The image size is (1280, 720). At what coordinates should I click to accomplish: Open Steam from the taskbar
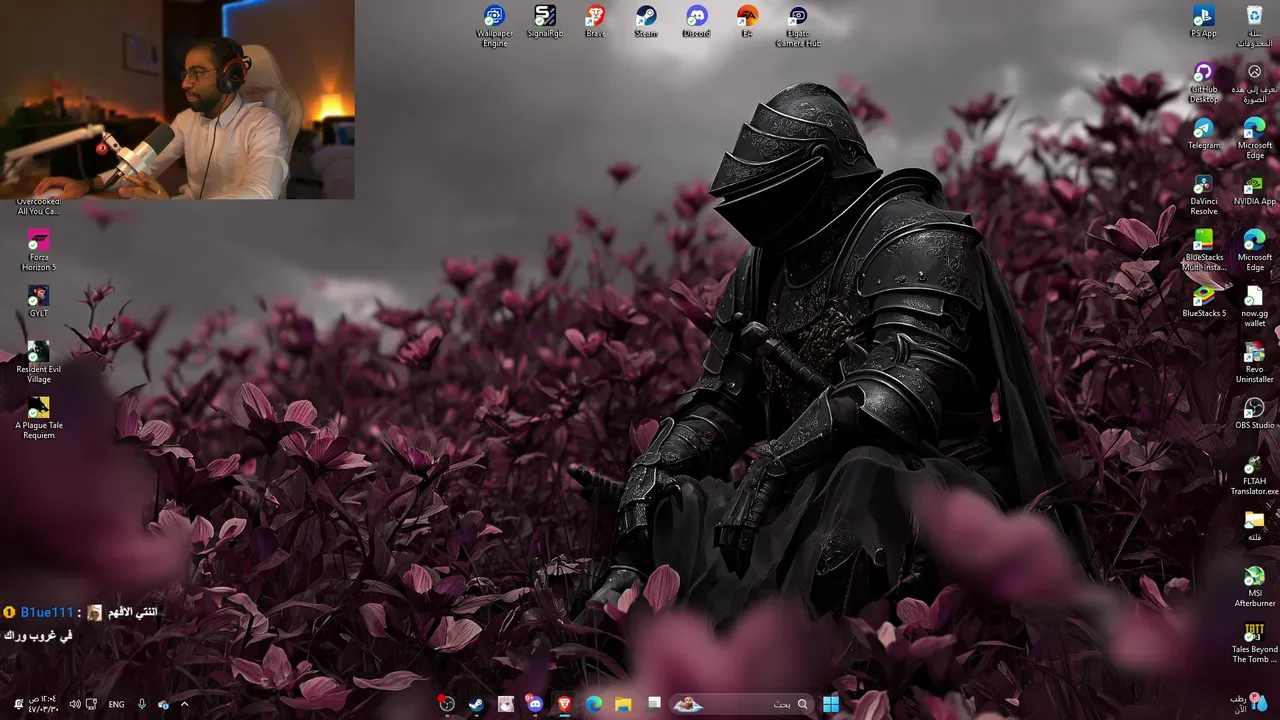coord(476,704)
